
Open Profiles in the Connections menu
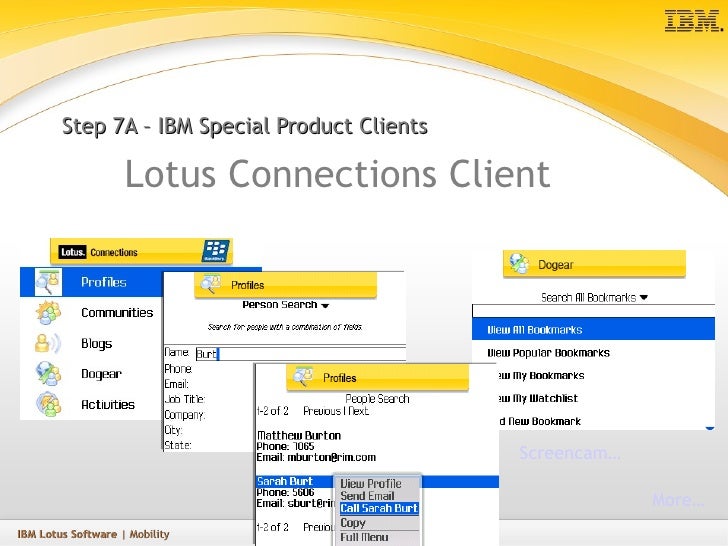pyautogui.click(x=91, y=282)
